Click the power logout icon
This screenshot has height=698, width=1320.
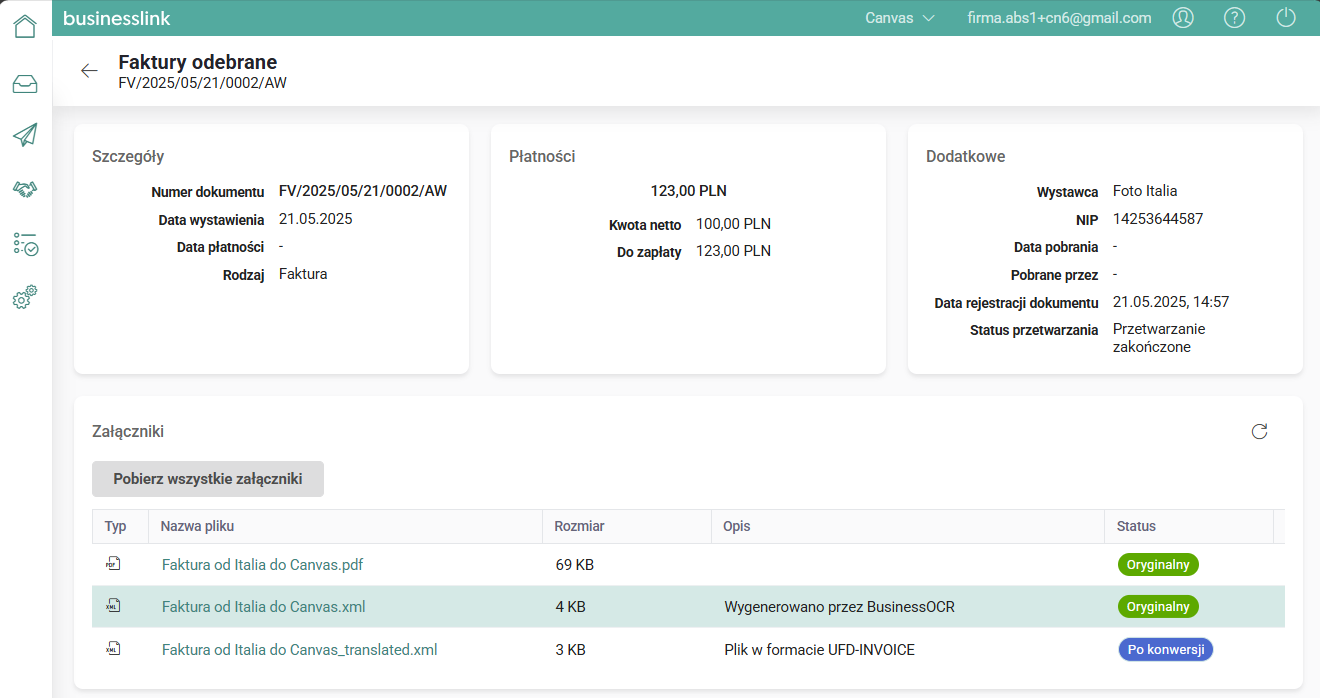(1287, 18)
